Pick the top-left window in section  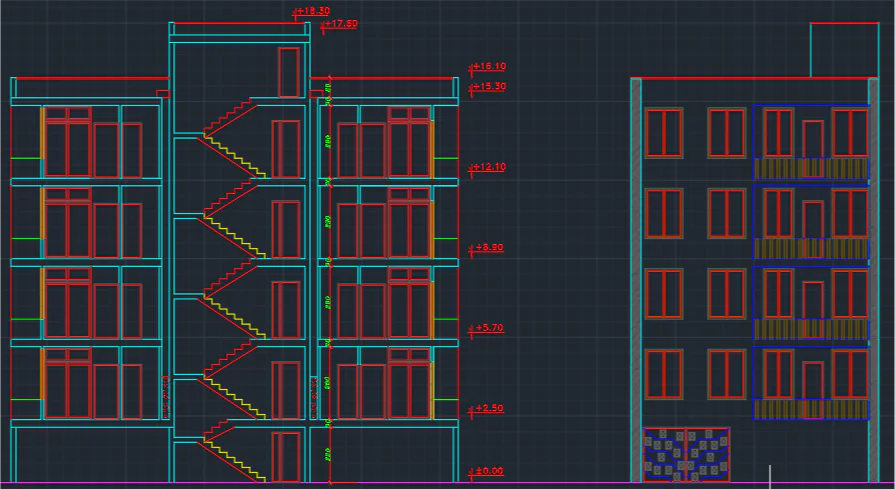pyautogui.click(x=67, y=142)
